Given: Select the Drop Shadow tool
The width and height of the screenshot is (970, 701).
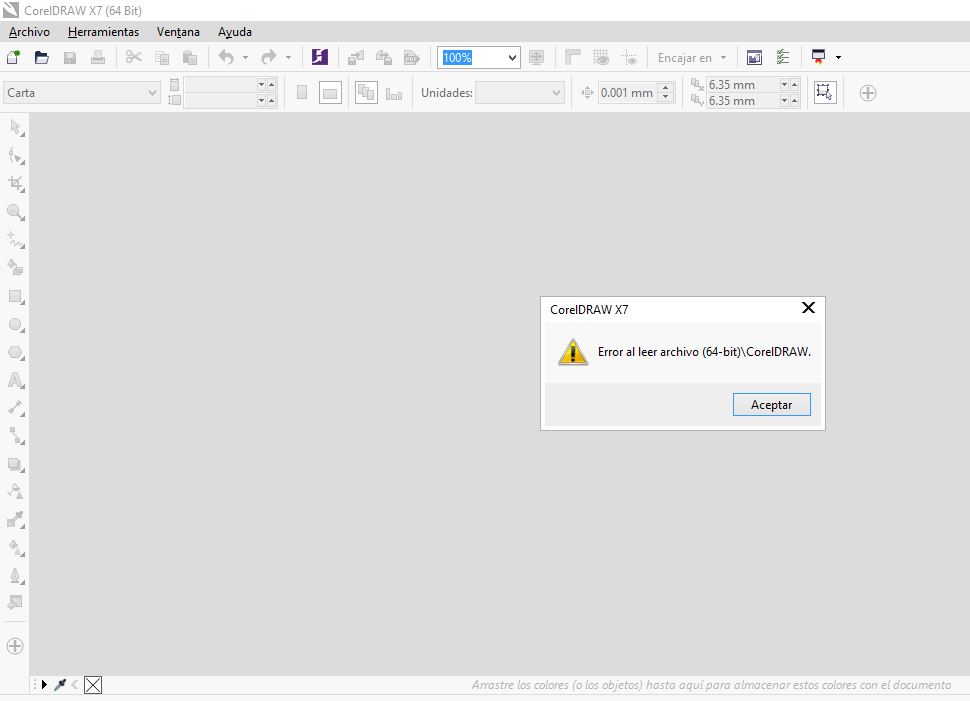Looking at the screenshot, I should [x=16, y=465].
